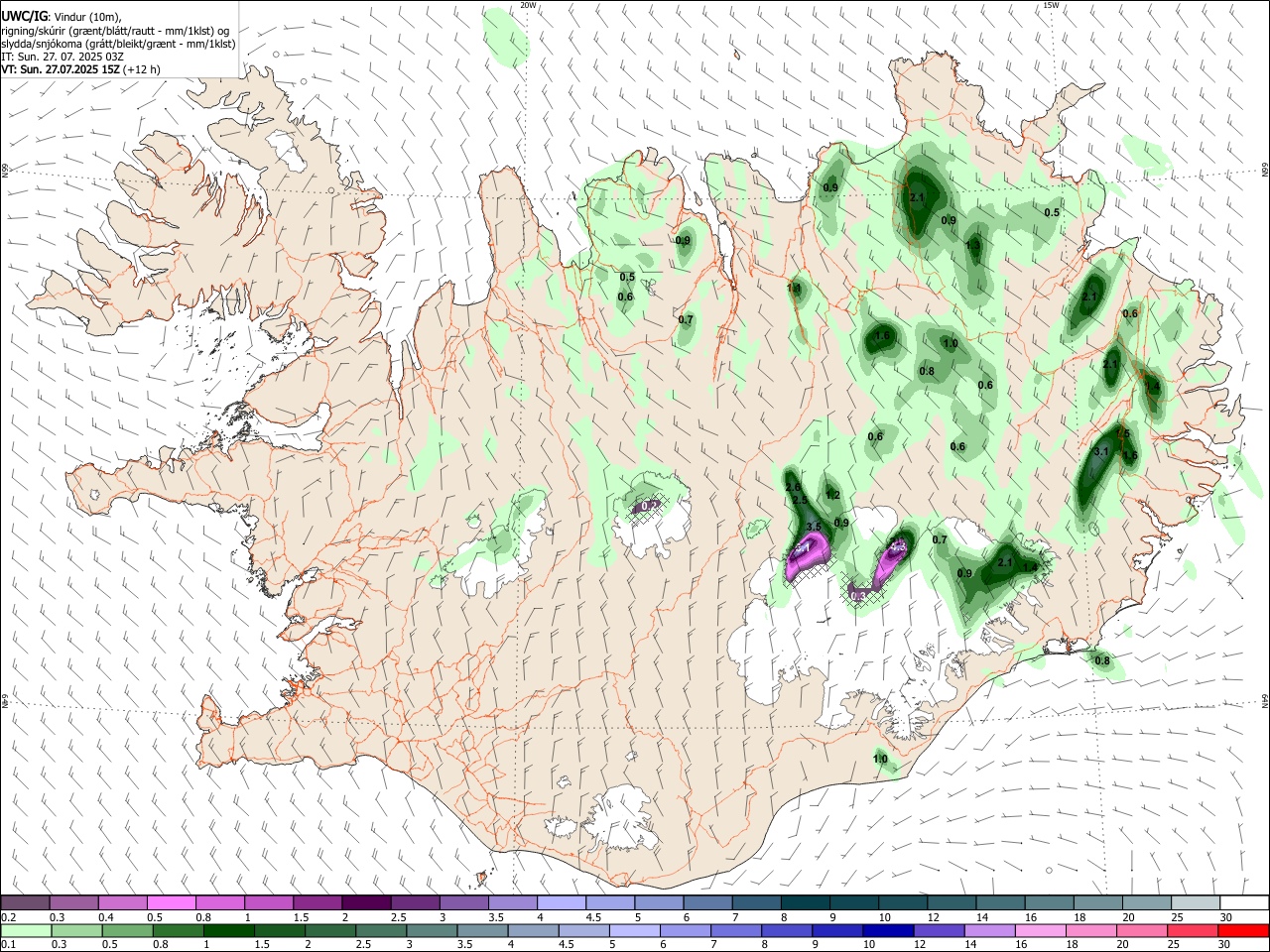Select the upper legend swatch labeled 0.3
The image size is (1270, 952).
[73, 902]
